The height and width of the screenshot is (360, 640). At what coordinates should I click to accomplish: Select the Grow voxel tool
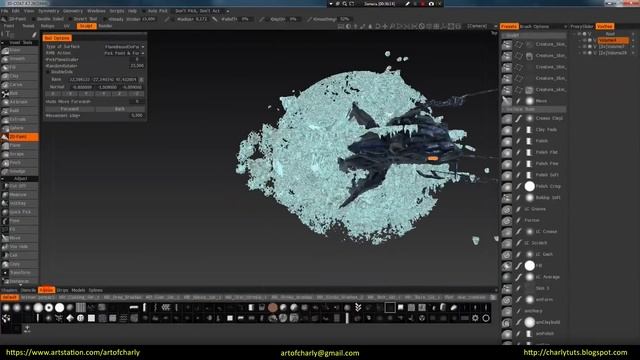20,50
